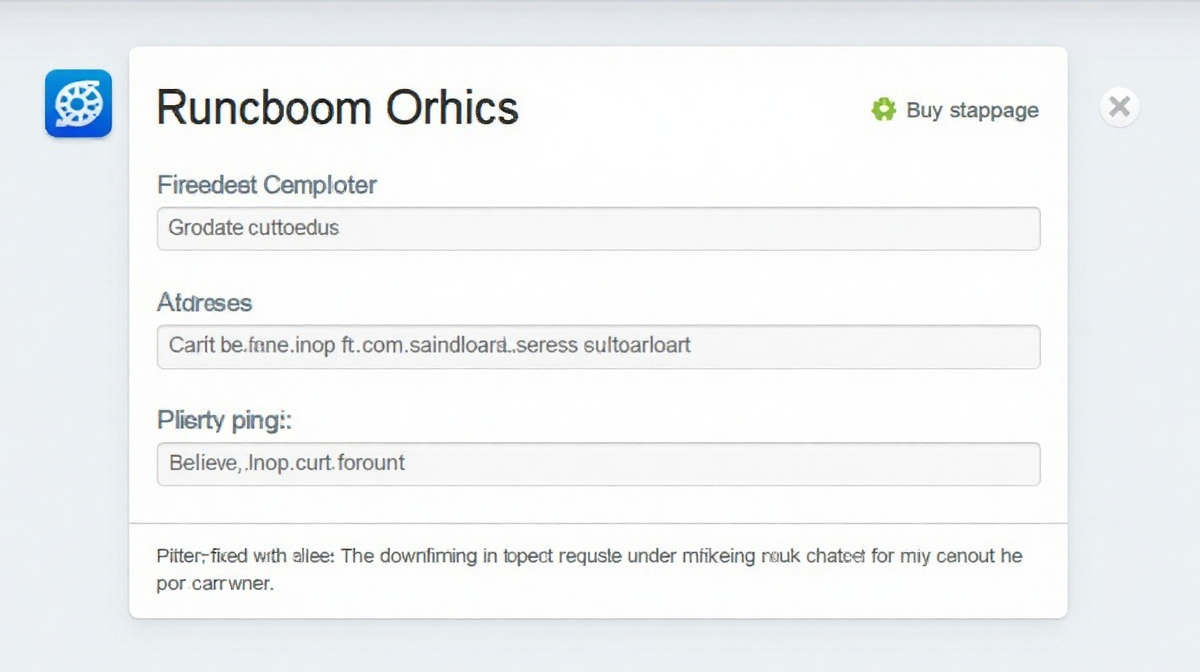Click the footer's last line "por carrwner."
Image resolution: width=1200 pixels, height=672 pixels.
[214, 583]
